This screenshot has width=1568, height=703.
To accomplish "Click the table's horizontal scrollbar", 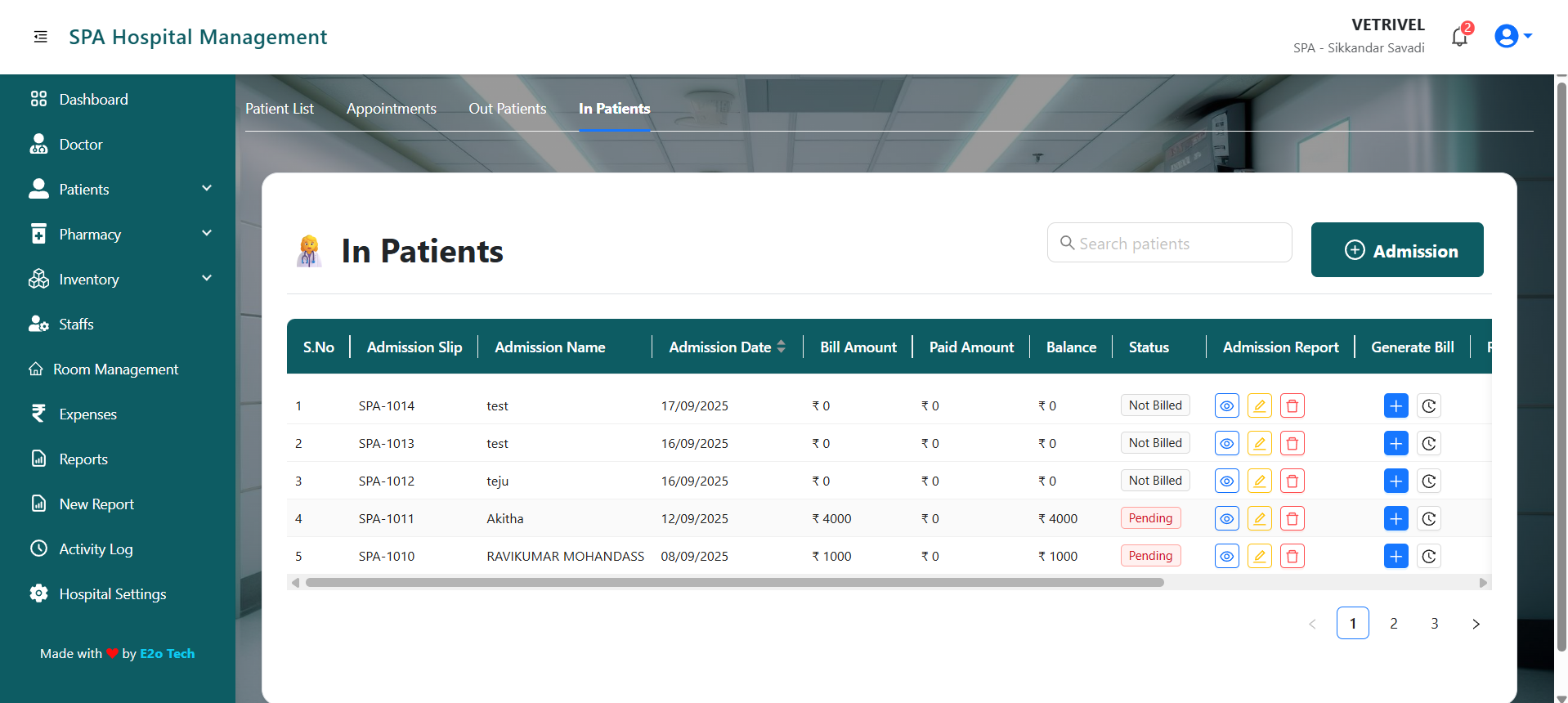I will coord(734,583).
